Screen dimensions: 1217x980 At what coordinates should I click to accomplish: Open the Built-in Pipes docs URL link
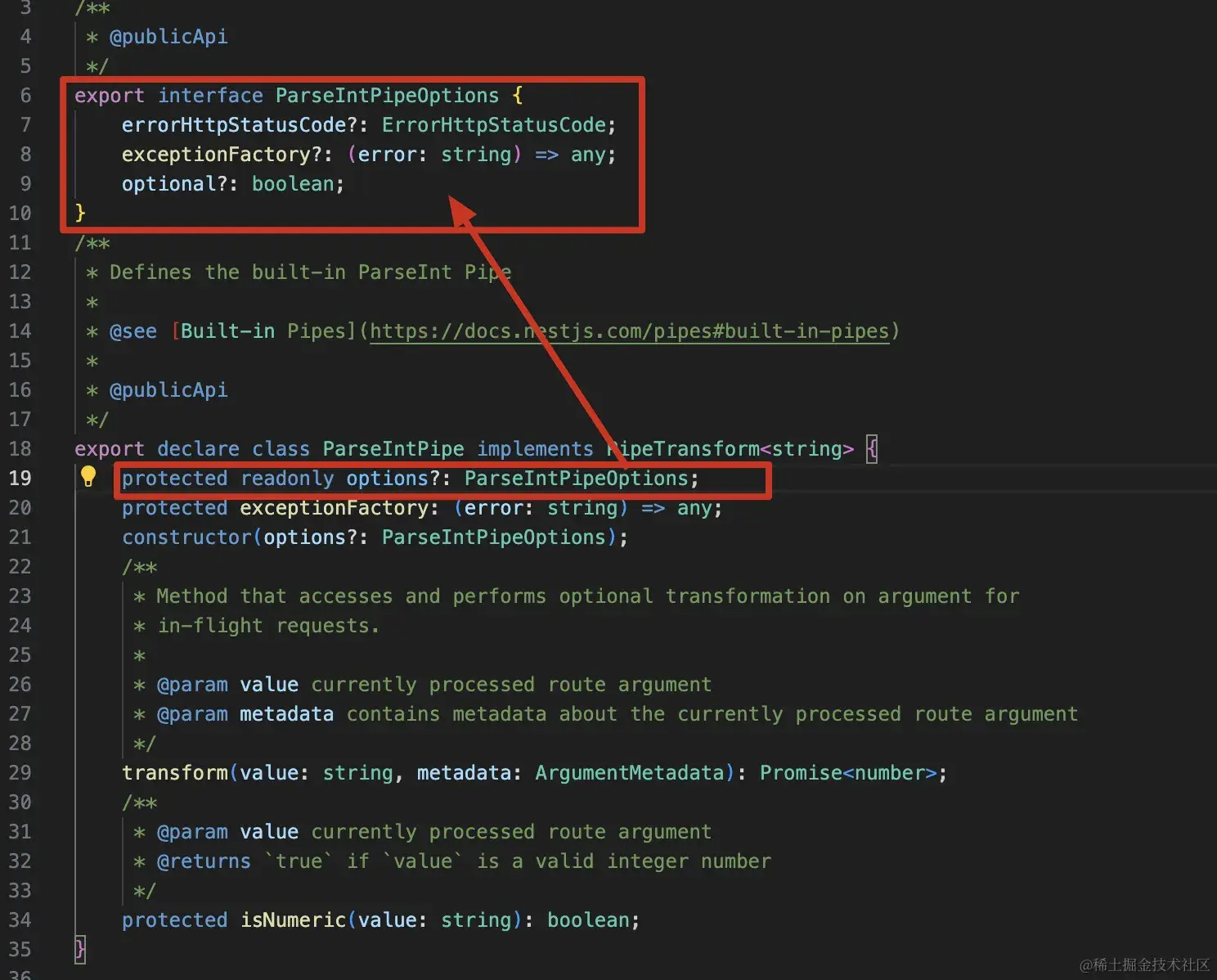point(629,331)
